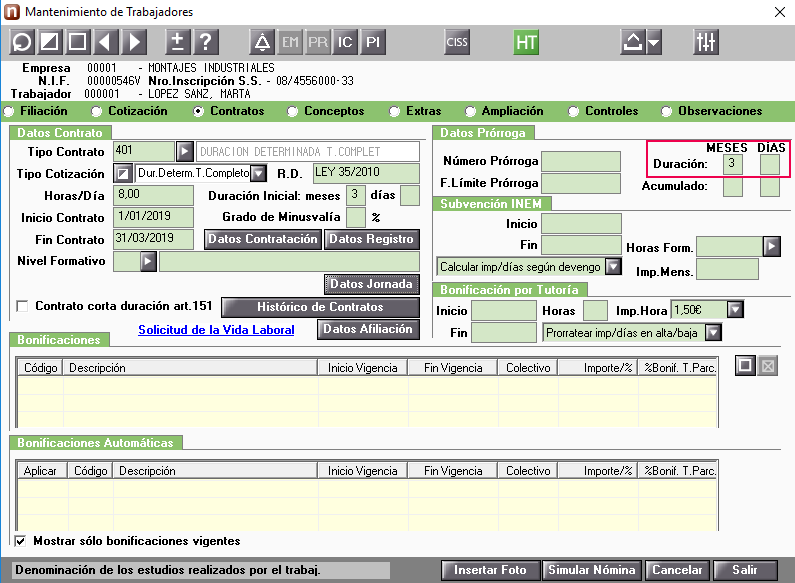Expand Imp.Hora 1,50€ dropdown
The height and width of the screenshot is (583, 795).
click(735, 309)
